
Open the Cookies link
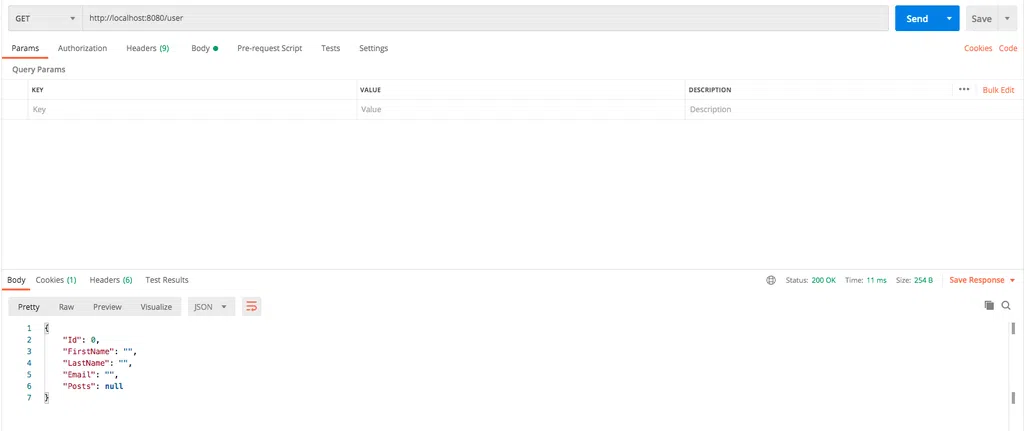[978, 48]
